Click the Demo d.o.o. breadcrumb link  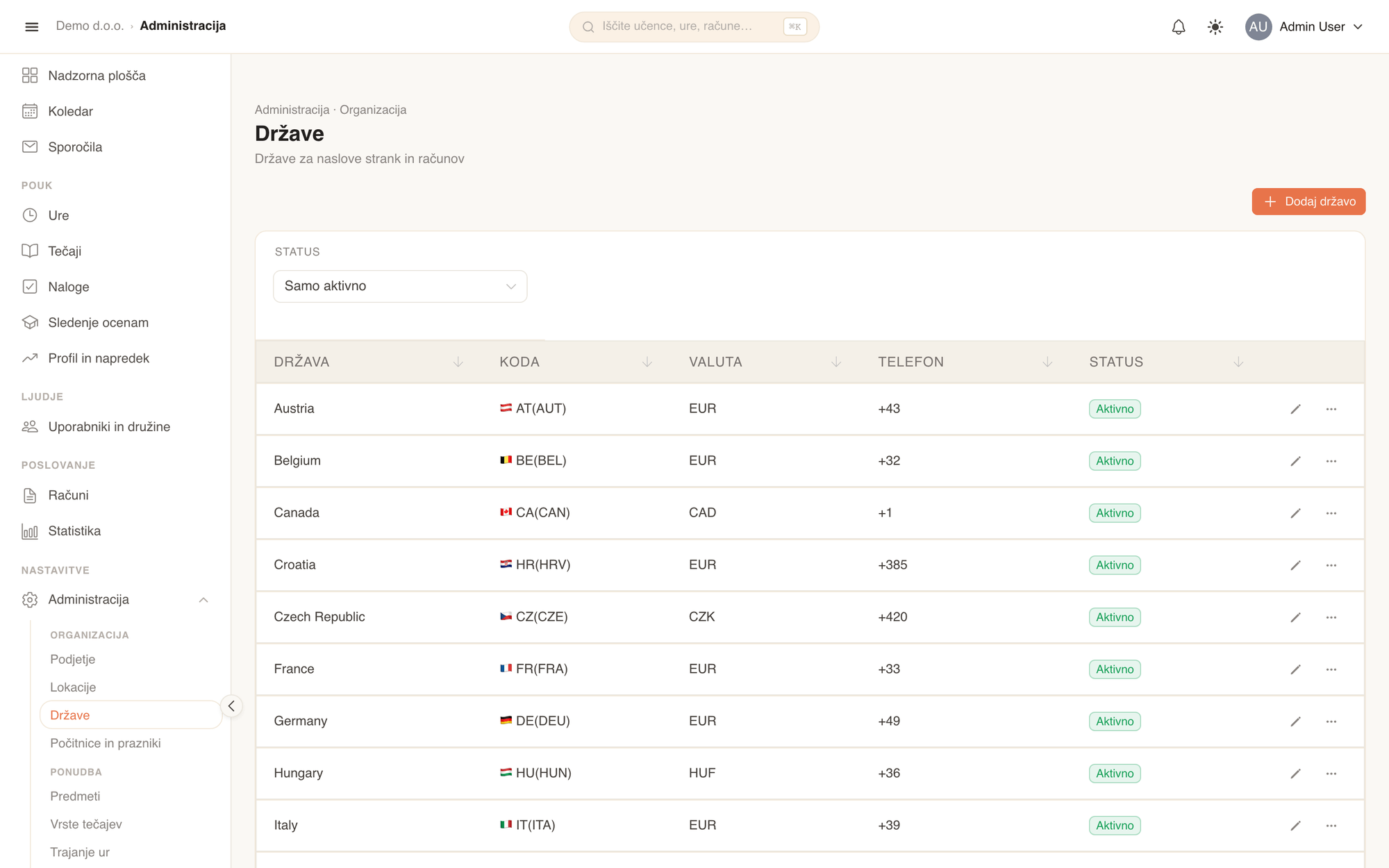point(90,26)
